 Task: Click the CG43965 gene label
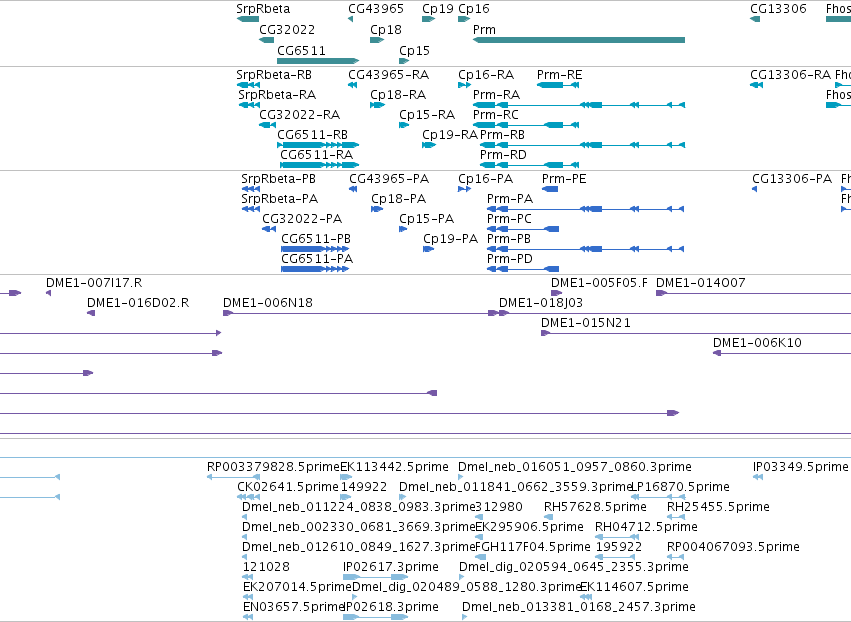click(x=376, y=9)
